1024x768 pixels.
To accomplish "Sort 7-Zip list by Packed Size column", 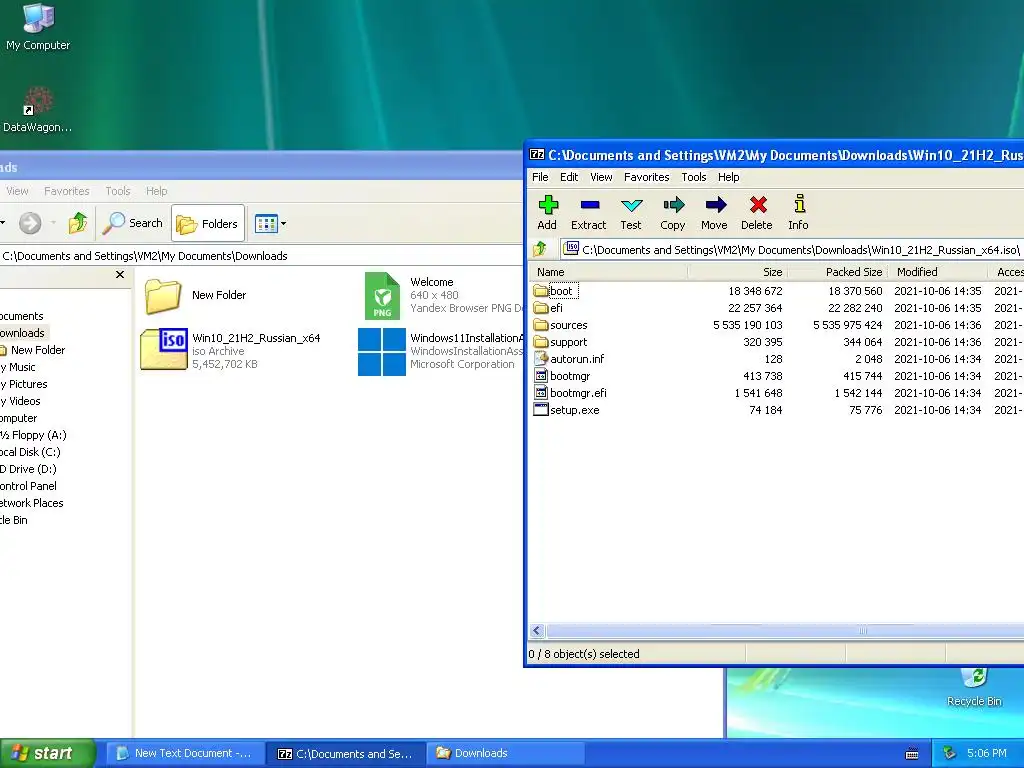I will (837, 272).
